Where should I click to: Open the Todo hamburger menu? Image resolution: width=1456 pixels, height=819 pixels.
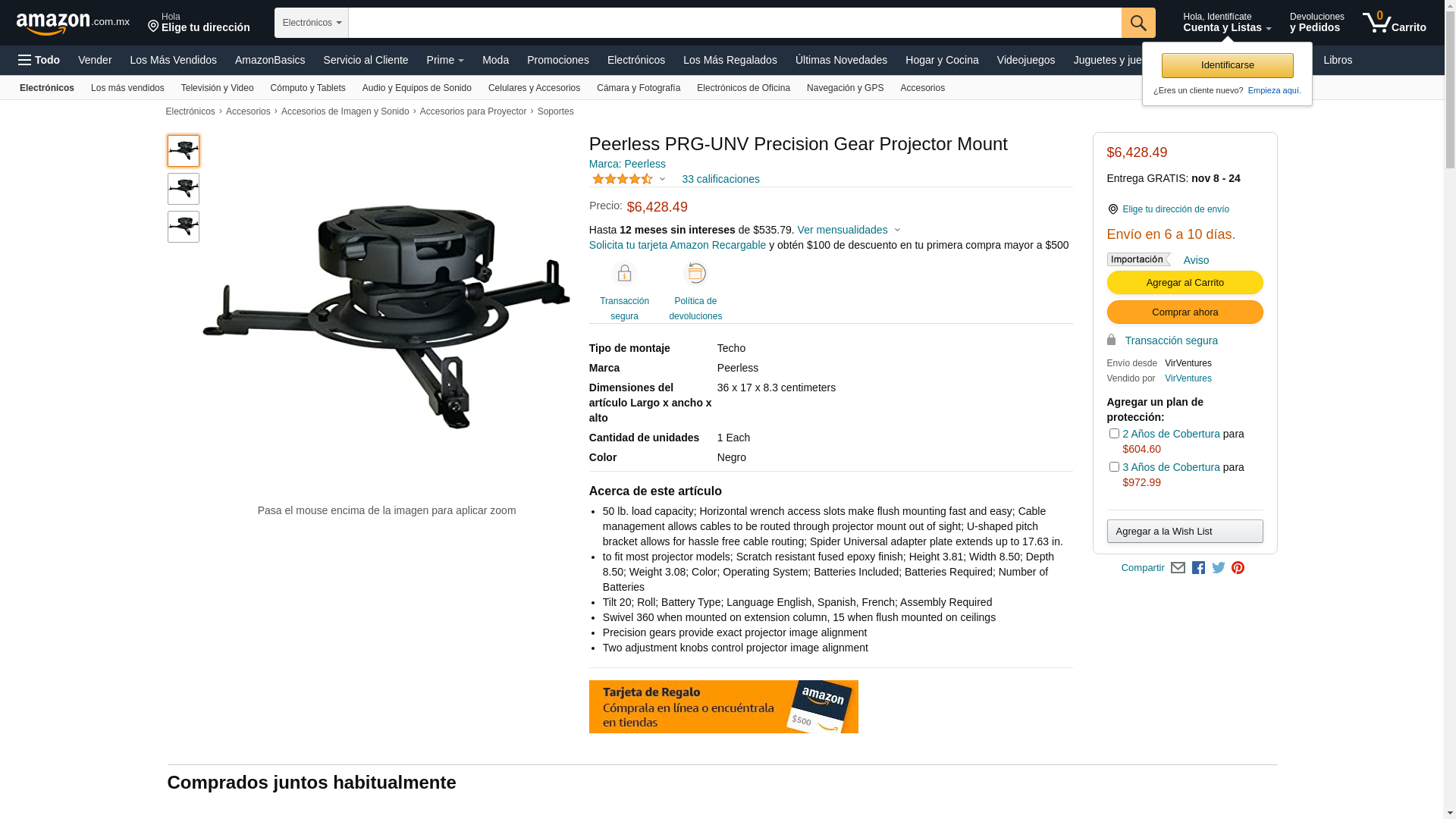[39, 60]
